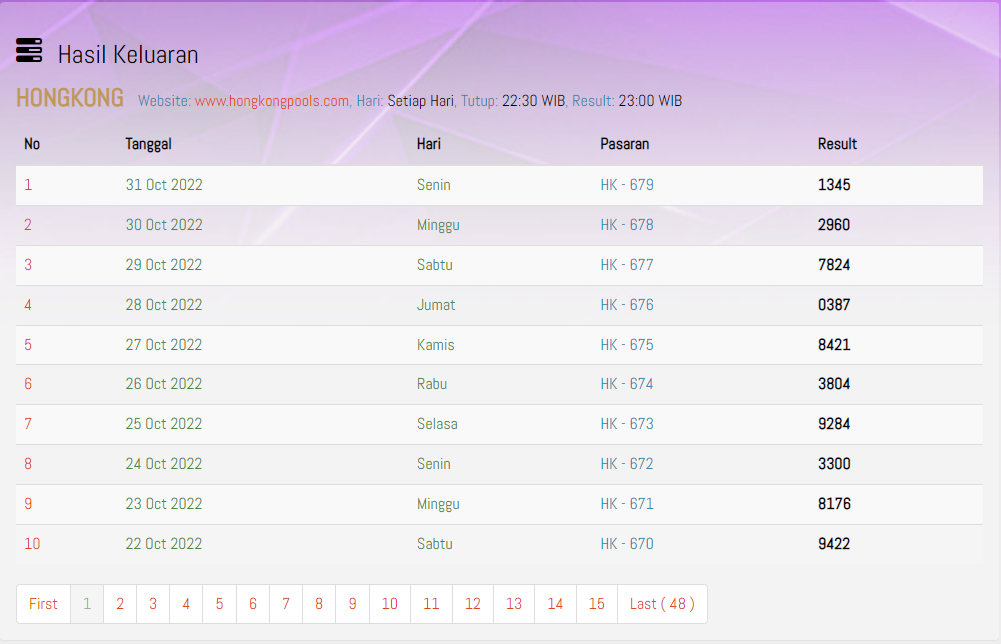Select page 3 in pagination
This screenshot has width=1001, height=644.
tap(153, 604)
